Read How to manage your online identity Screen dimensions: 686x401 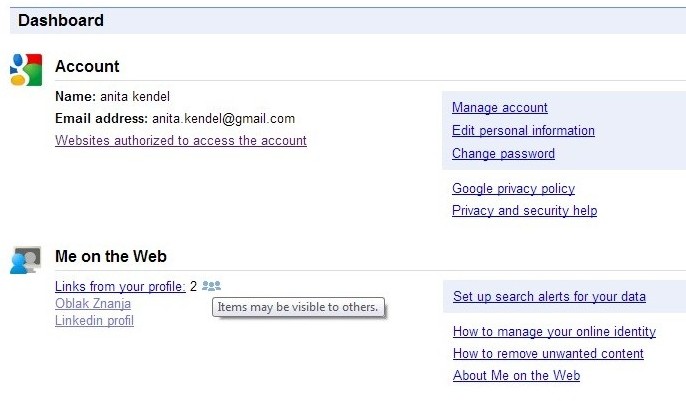(x=554, y=332)
